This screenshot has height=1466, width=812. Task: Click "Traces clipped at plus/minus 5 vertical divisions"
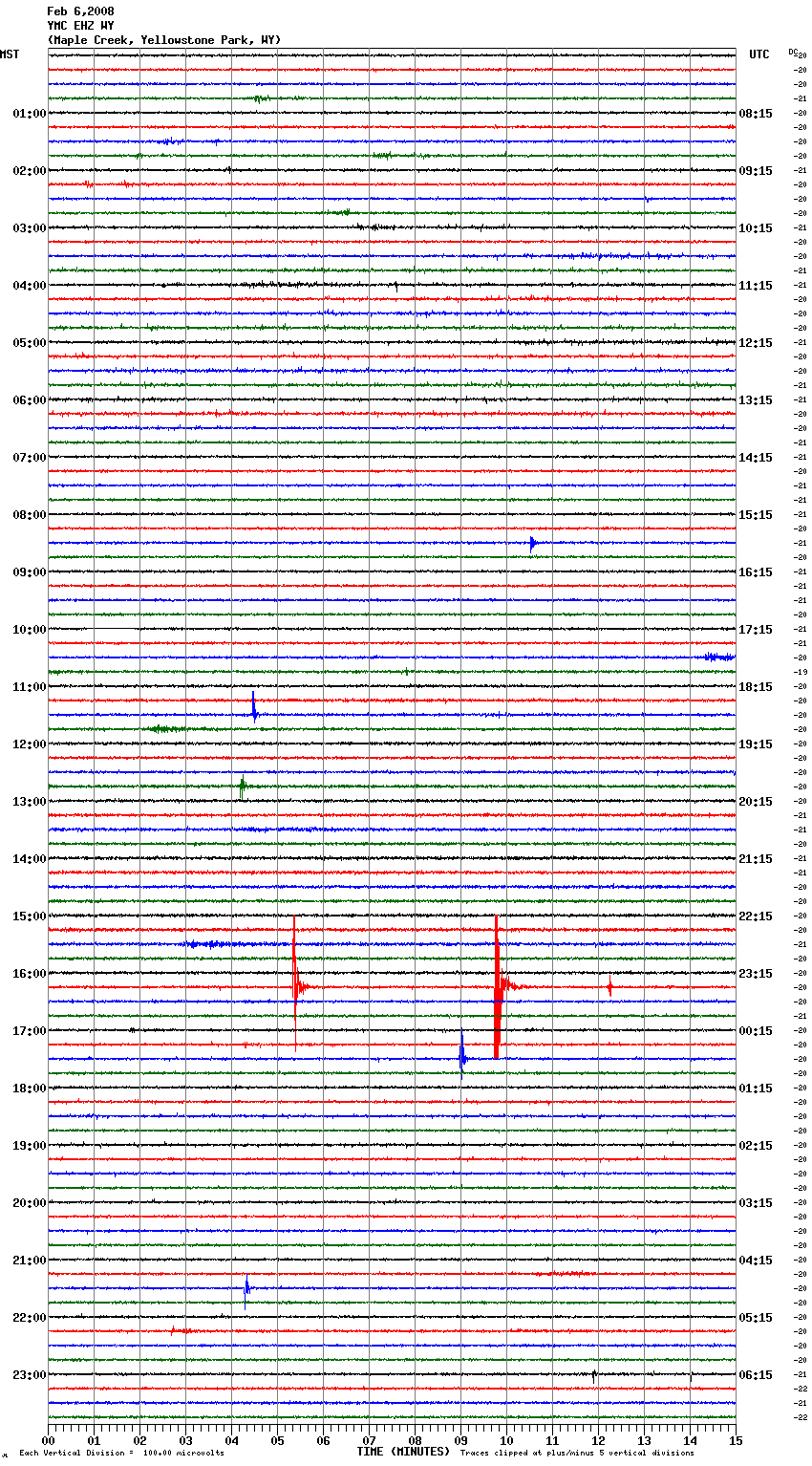point(577,1453)
